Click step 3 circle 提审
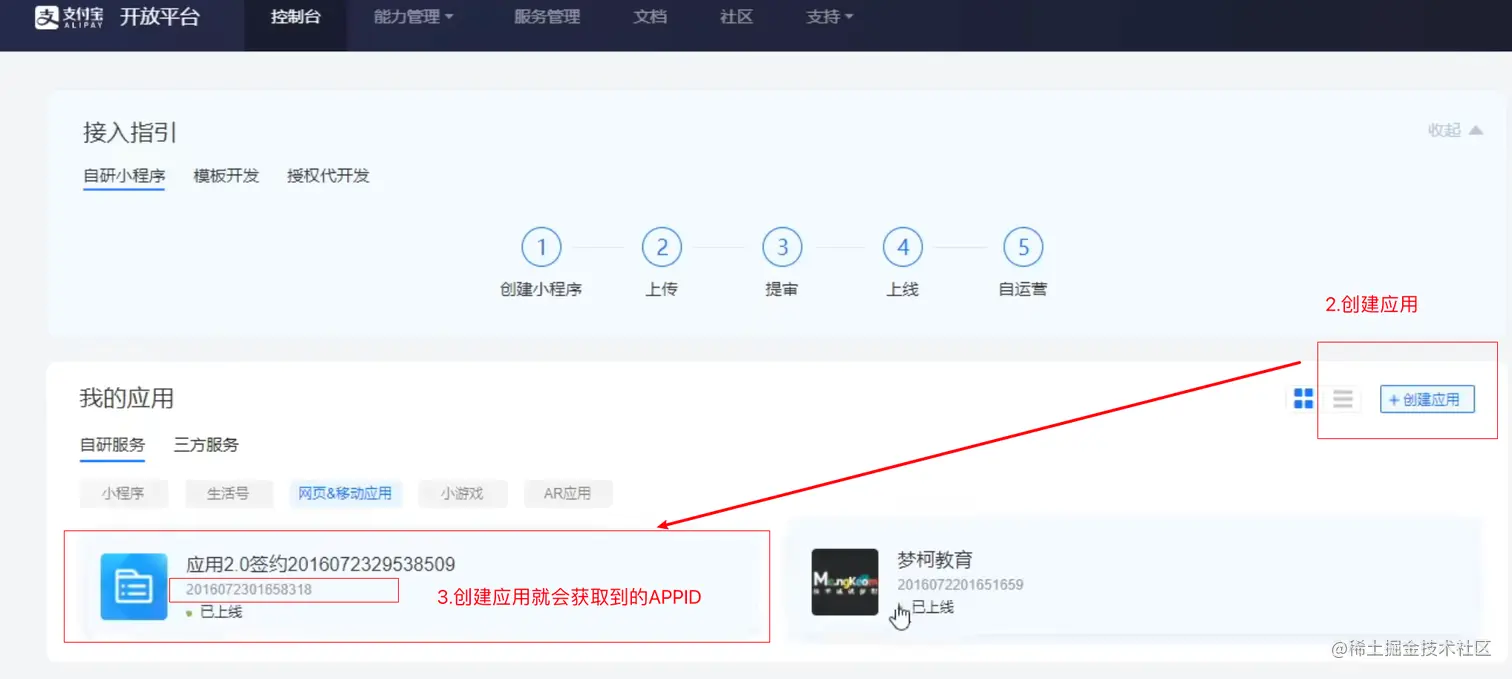This screenshot has height=679, width=1512. 782,247
